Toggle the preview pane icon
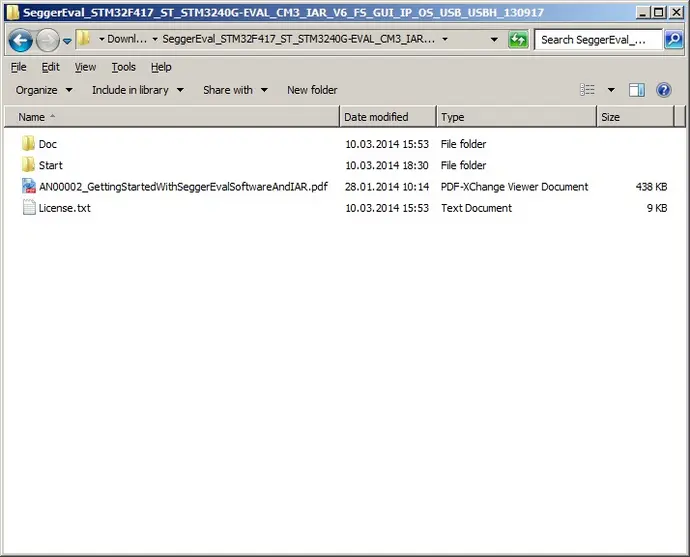Viewport: 690px width, 557px height. [x=636, y=90]
